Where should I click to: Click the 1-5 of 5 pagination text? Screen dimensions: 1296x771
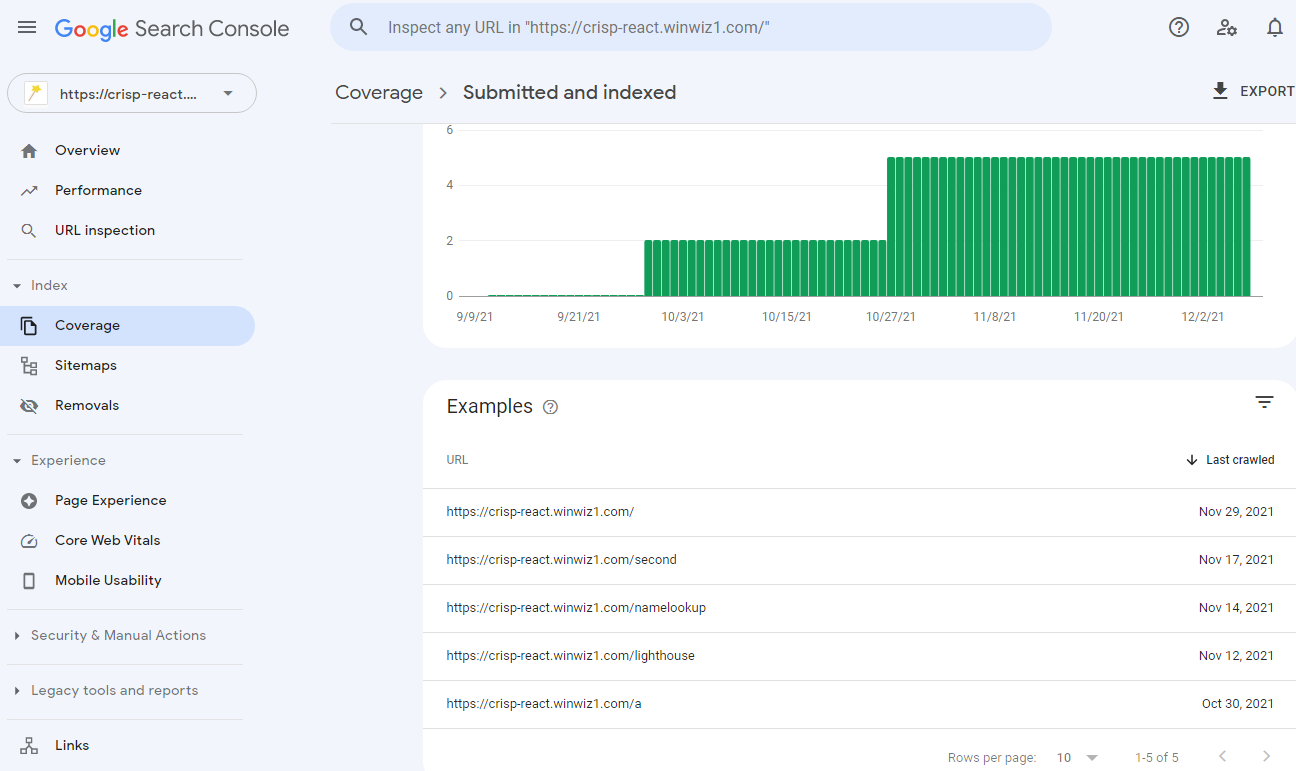point(1157,758)
